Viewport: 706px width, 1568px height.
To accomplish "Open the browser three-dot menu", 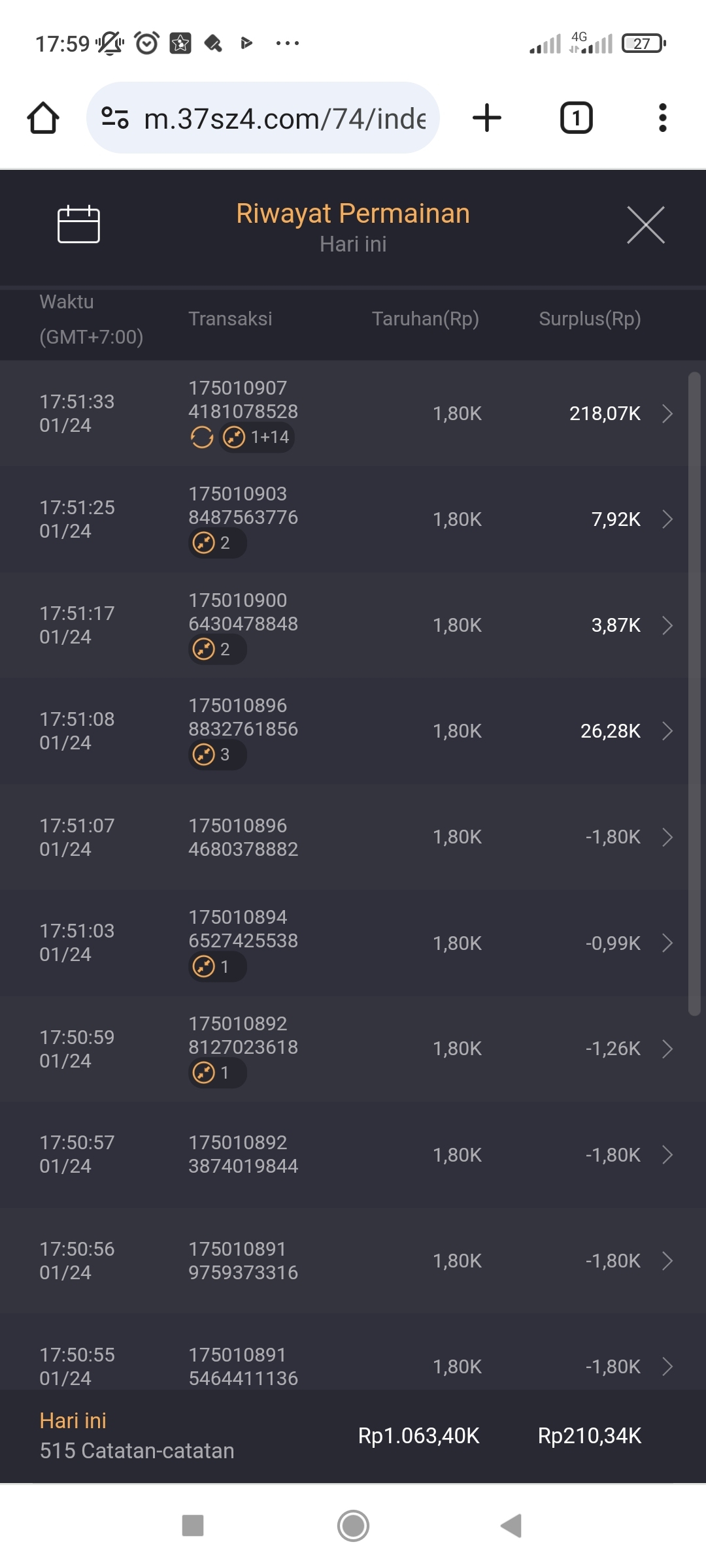I will point(662,118).
